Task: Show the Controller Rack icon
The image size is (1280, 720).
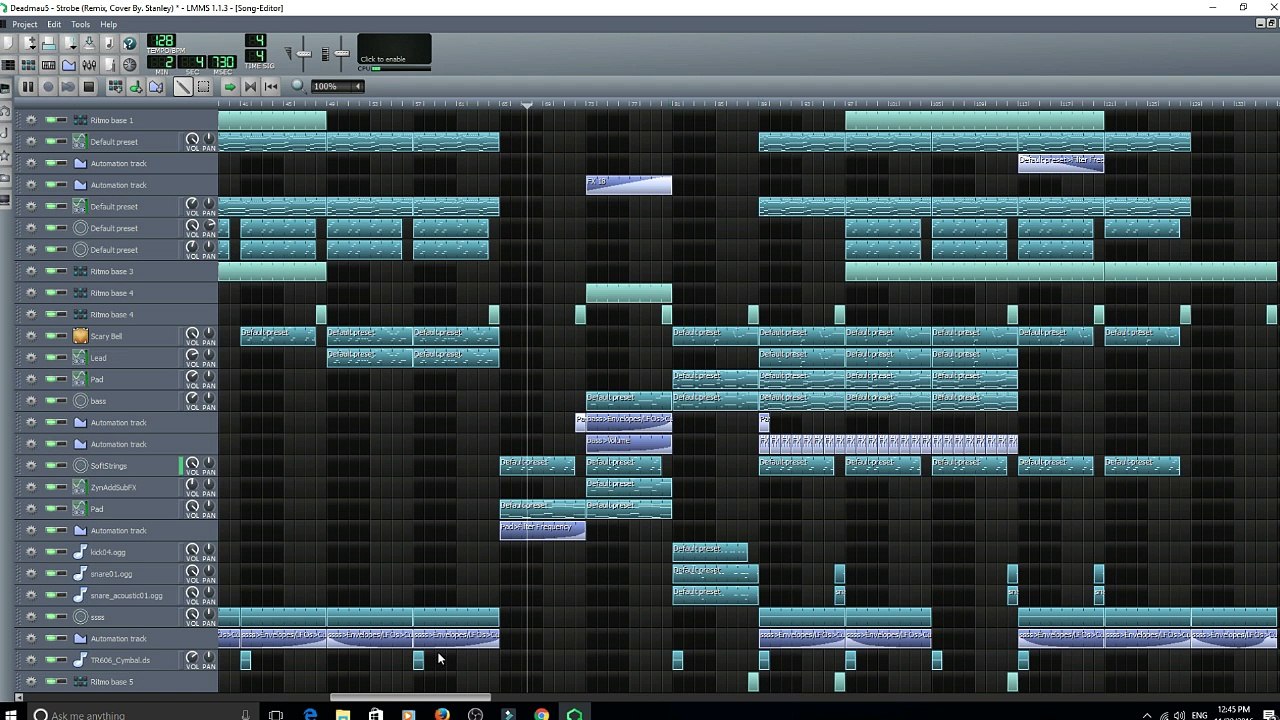Action: pyautogui.click(x=130, y=65)
